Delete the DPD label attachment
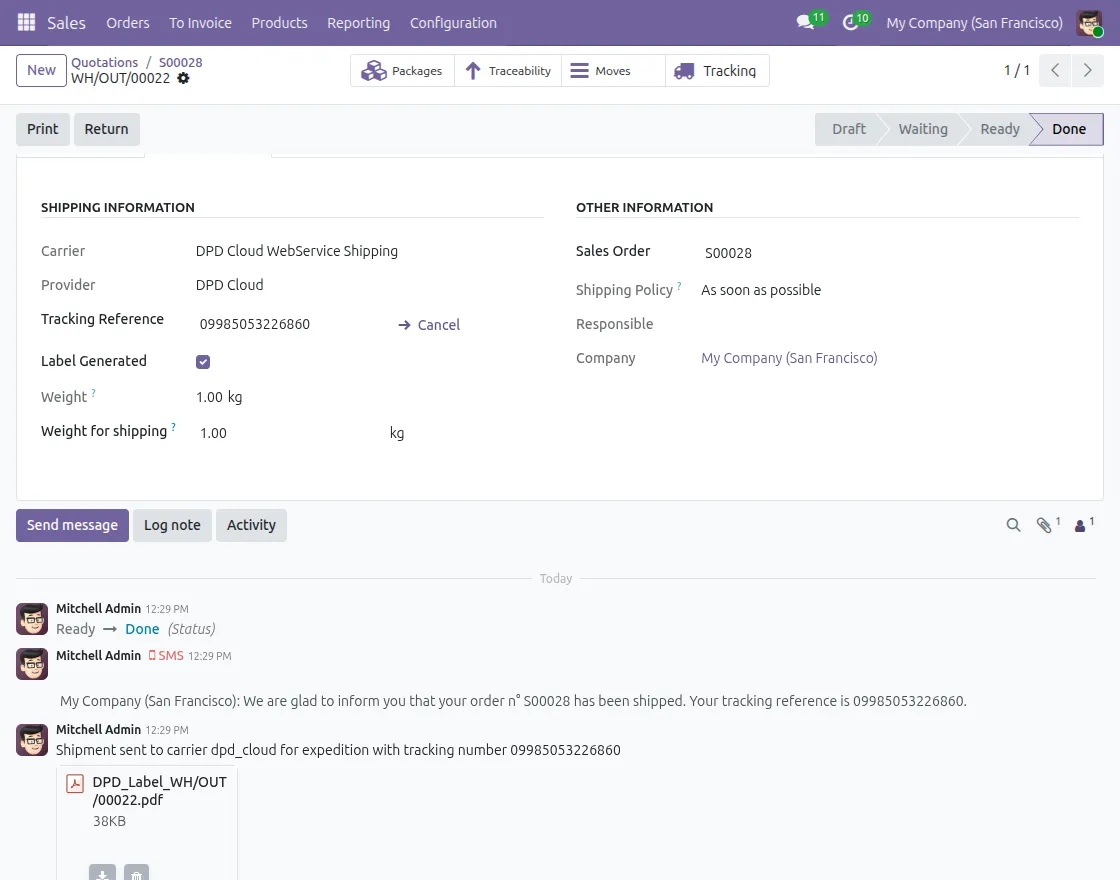The width and height of the screenshot is (1120, 880). (136, 872)
